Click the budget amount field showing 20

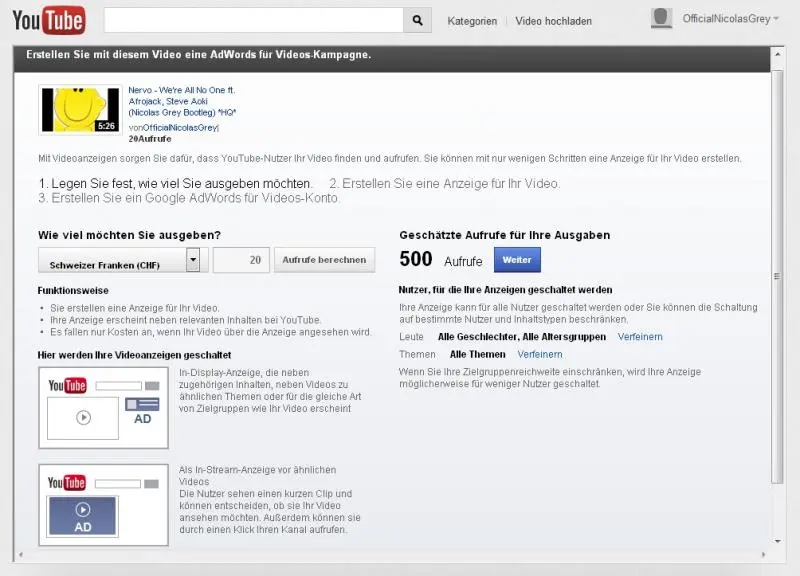coord(241,261)
